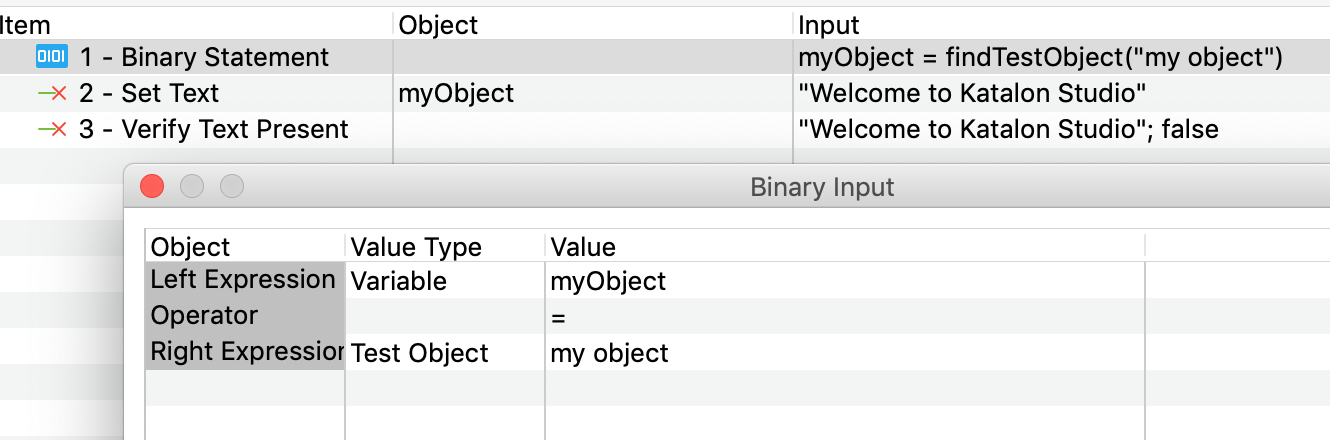Screen dimensions: 1330x440
Task: Click the Input column header
Action: [x=828, y=24]
